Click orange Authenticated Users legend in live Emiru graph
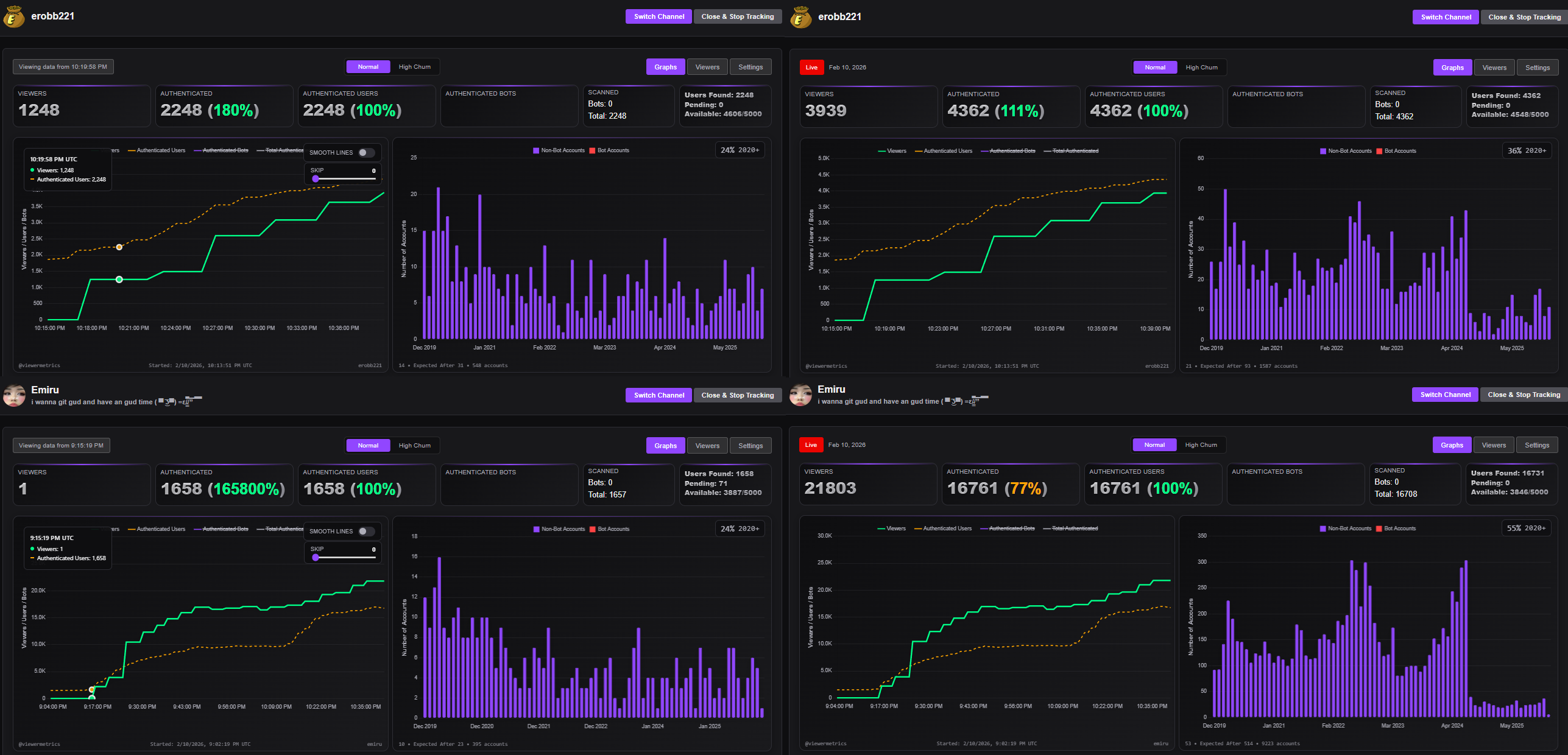This screenshot has width=1568, height=755. [x=942, y=528]
